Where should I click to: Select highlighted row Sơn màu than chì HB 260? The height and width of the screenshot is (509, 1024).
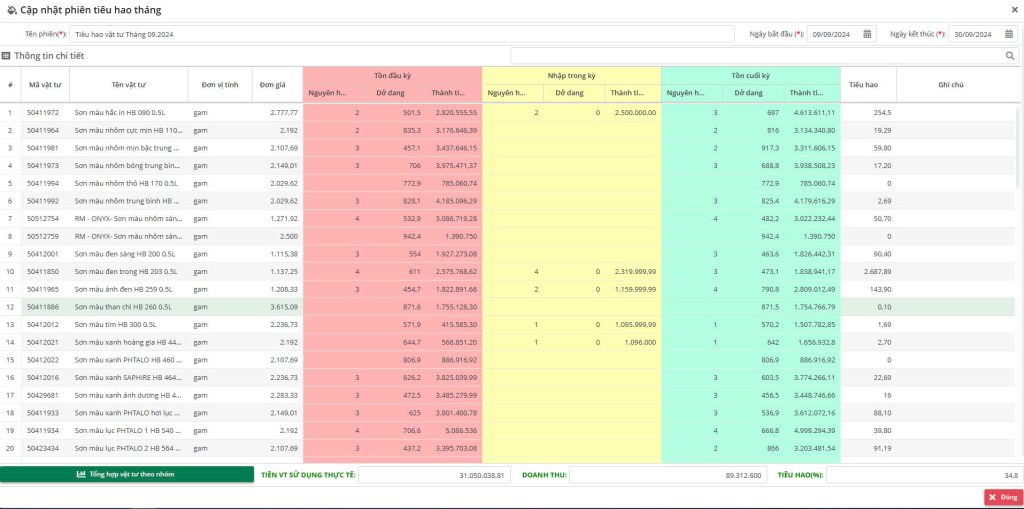click(x=509, y=307)
